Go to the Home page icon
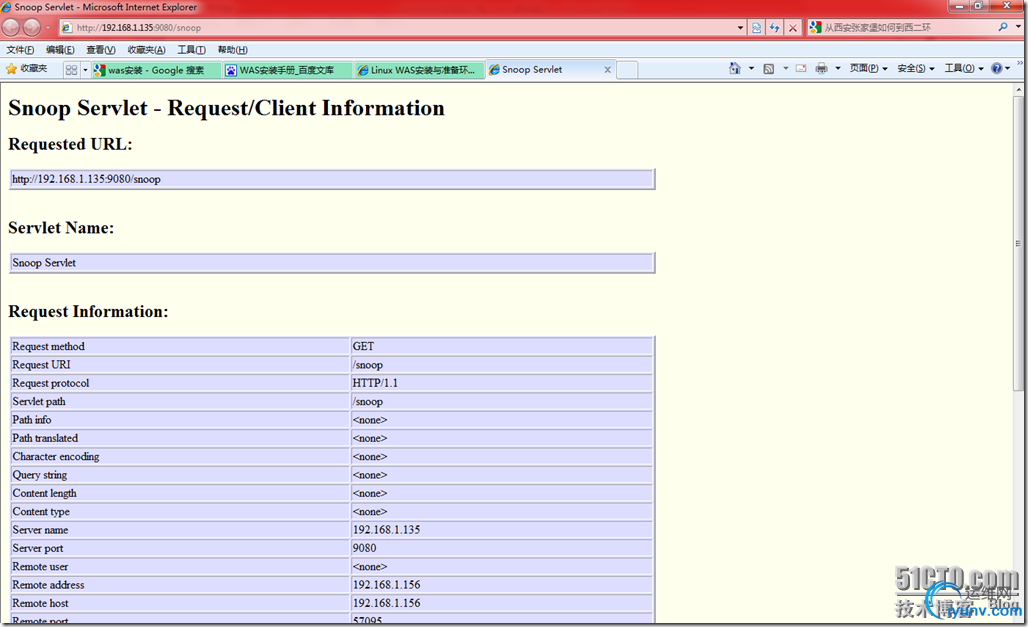Viewport: 1028px width, 627px height. pos(734,68)
